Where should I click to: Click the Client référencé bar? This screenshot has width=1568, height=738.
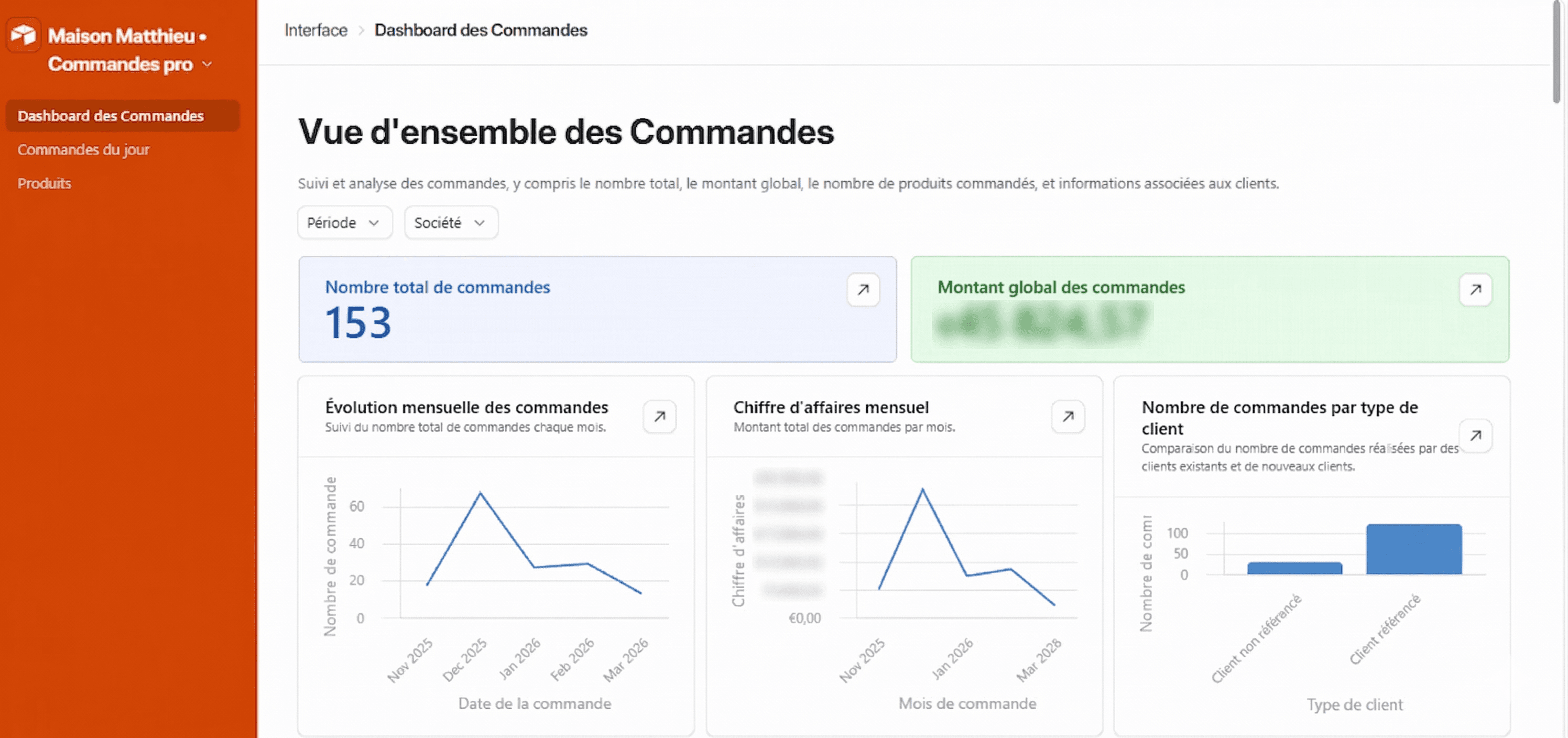click(1413, 549)
